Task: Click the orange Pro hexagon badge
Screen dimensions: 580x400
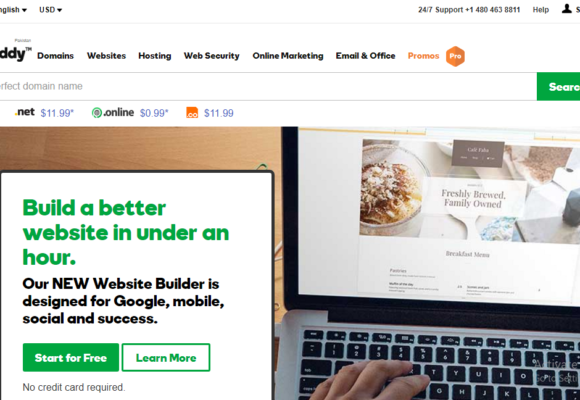Action: tap(455, 56)
